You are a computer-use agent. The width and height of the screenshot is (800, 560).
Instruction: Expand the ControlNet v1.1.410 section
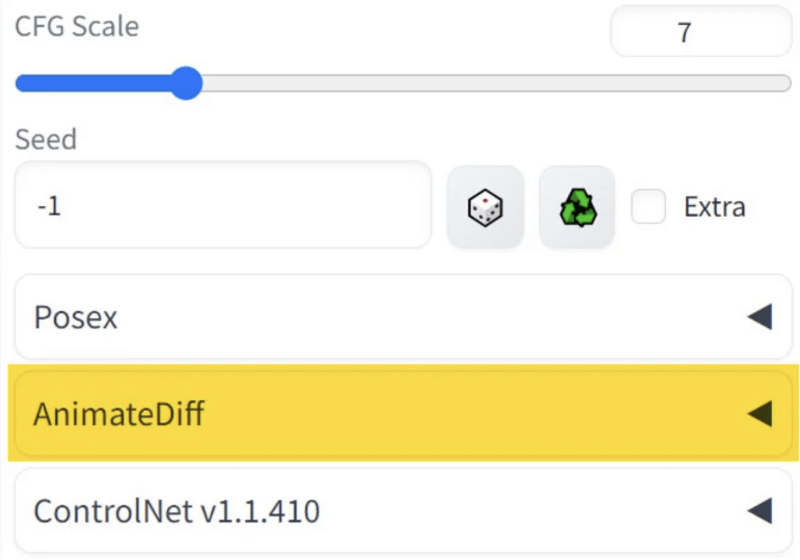400,511
